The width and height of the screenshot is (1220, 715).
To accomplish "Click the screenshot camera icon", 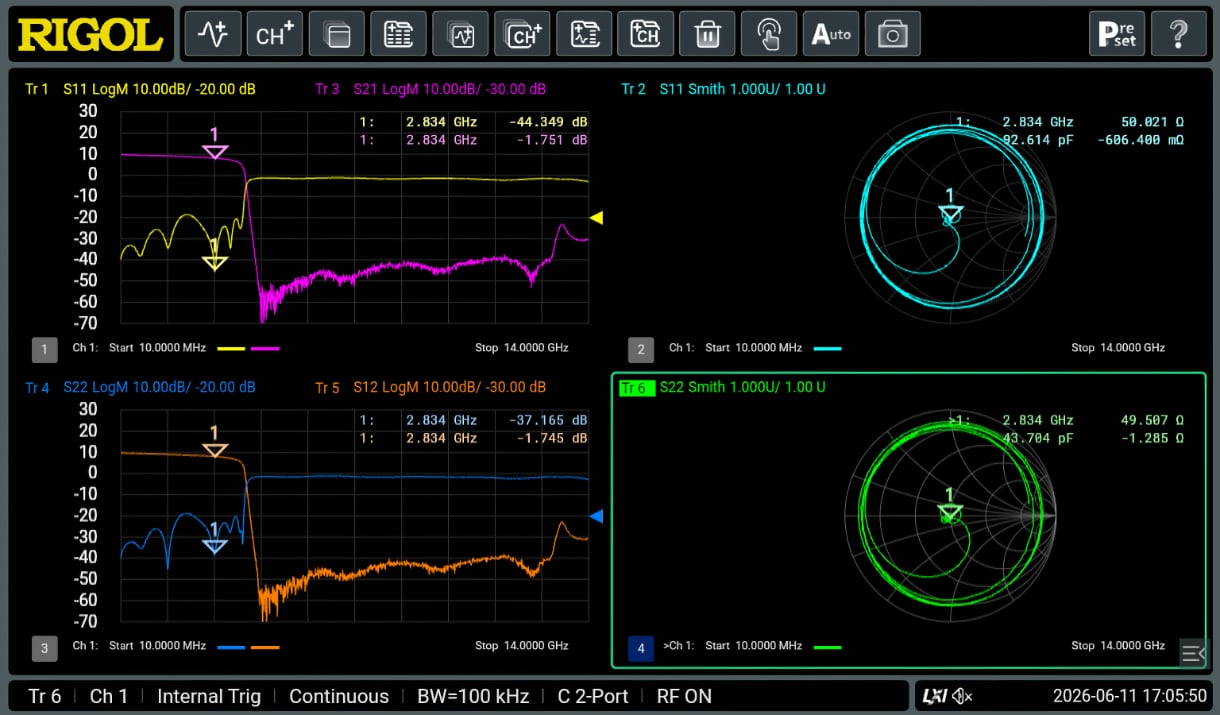I will [893, 34].
